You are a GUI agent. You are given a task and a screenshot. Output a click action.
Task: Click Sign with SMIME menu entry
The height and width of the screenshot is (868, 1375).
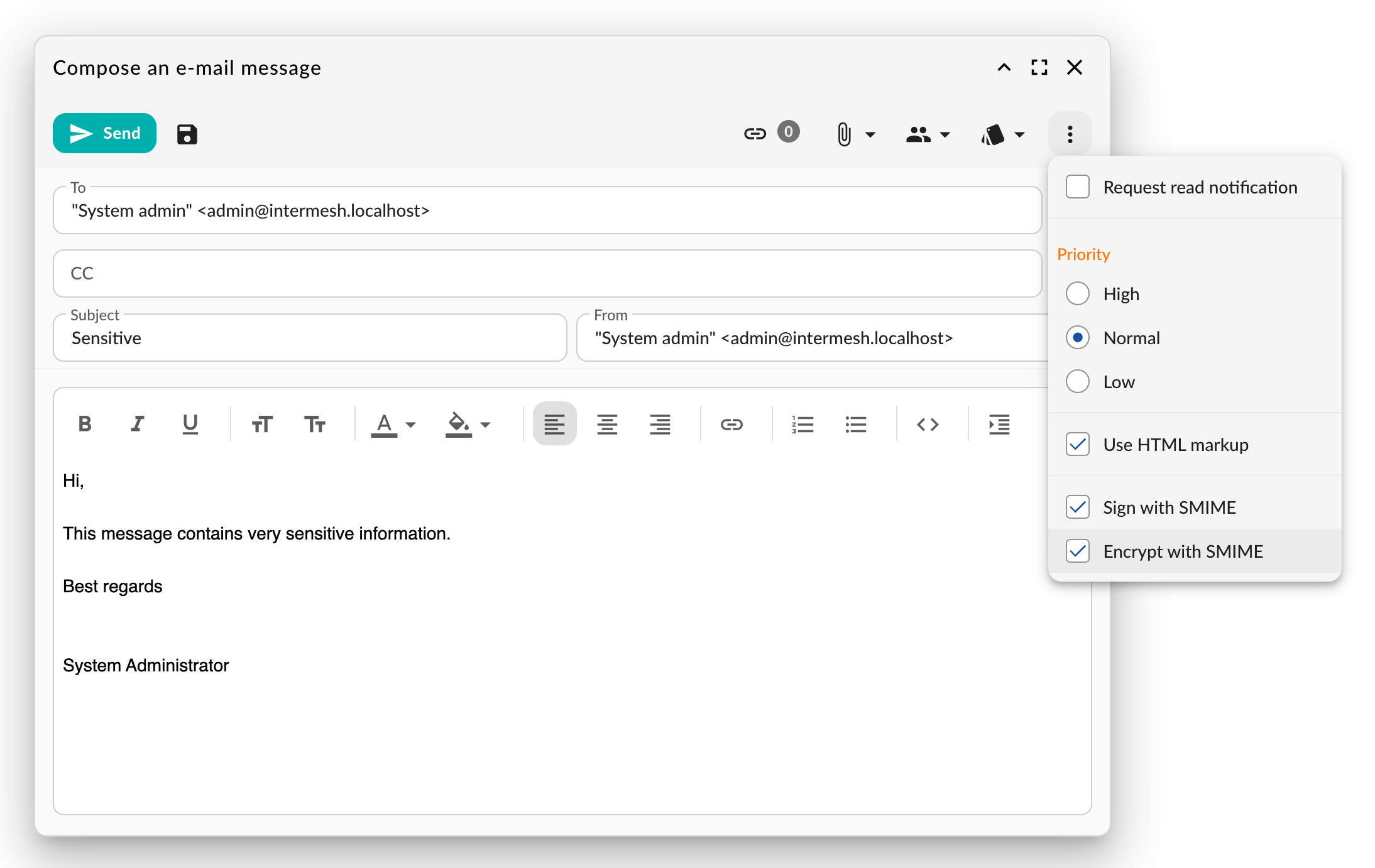(x=1169, y=507)
